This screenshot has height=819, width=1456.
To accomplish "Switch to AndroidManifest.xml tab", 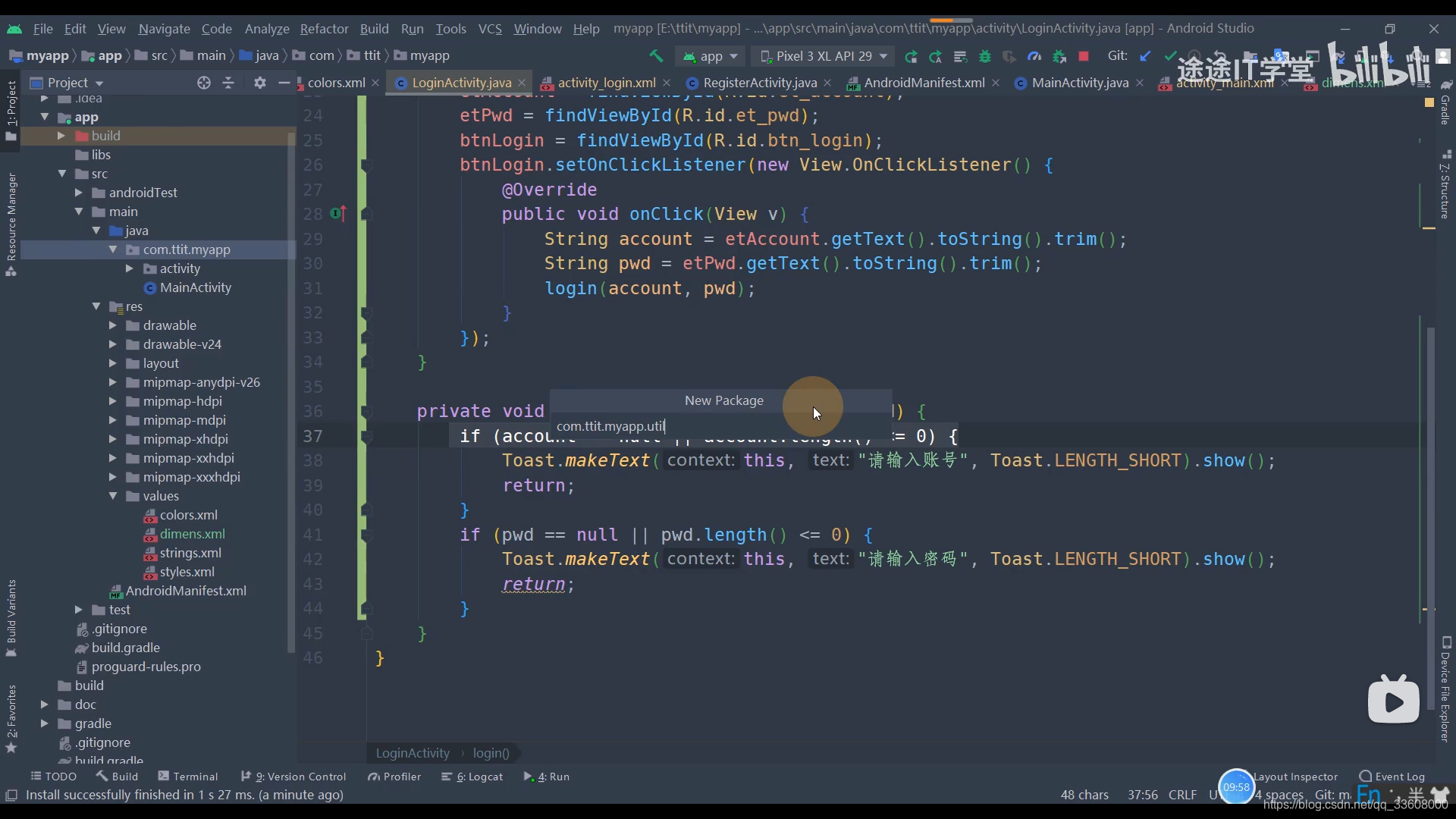I will click(924, 83).
